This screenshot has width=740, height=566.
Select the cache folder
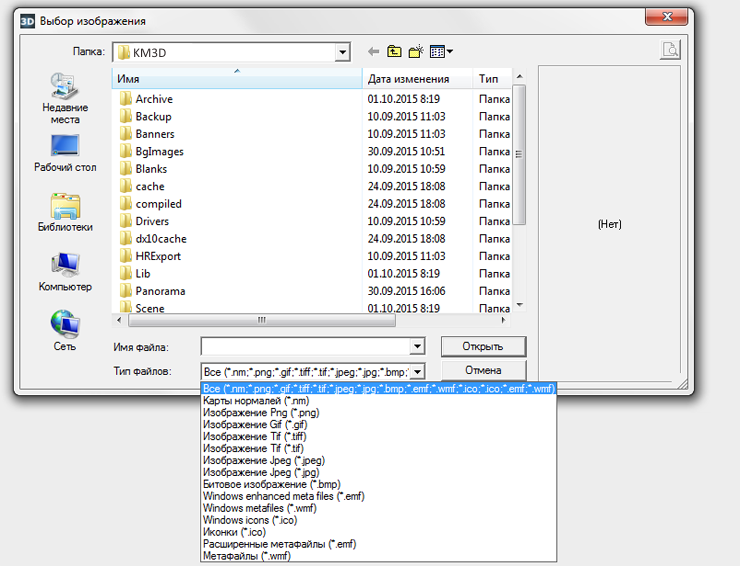pos(150,186)
